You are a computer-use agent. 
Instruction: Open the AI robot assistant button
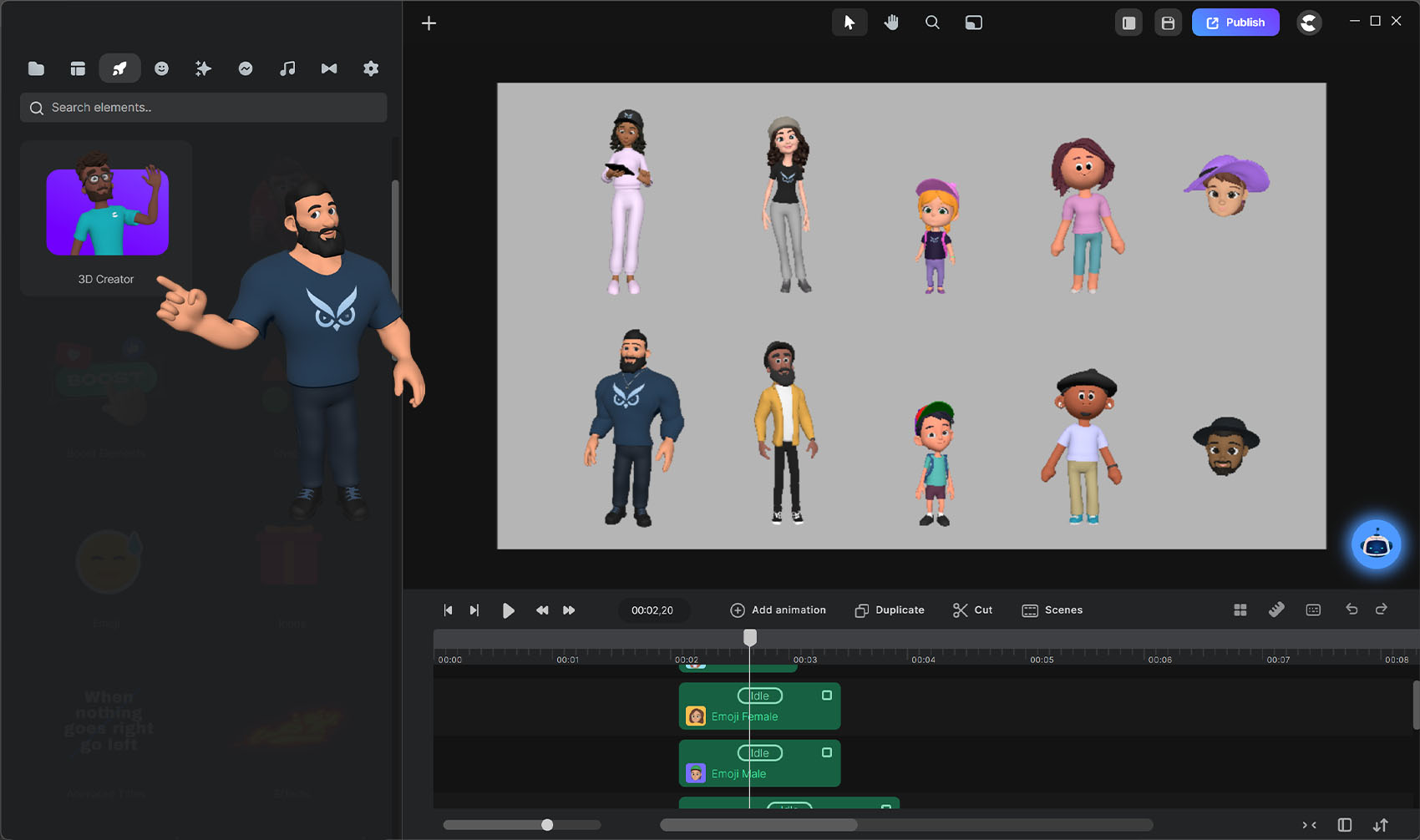[x=1376, y=545]
